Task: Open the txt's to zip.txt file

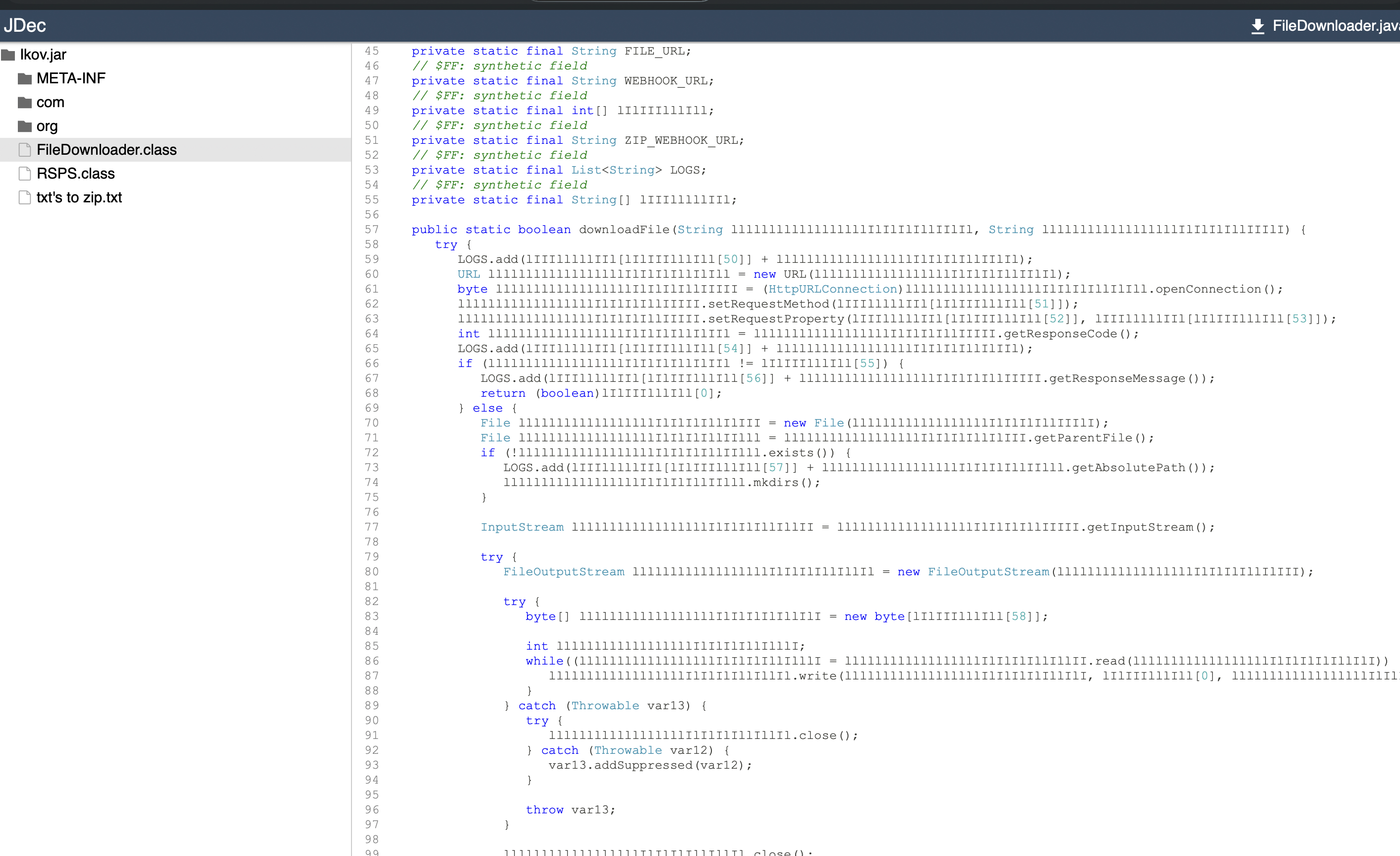Action: pos(79,197)
